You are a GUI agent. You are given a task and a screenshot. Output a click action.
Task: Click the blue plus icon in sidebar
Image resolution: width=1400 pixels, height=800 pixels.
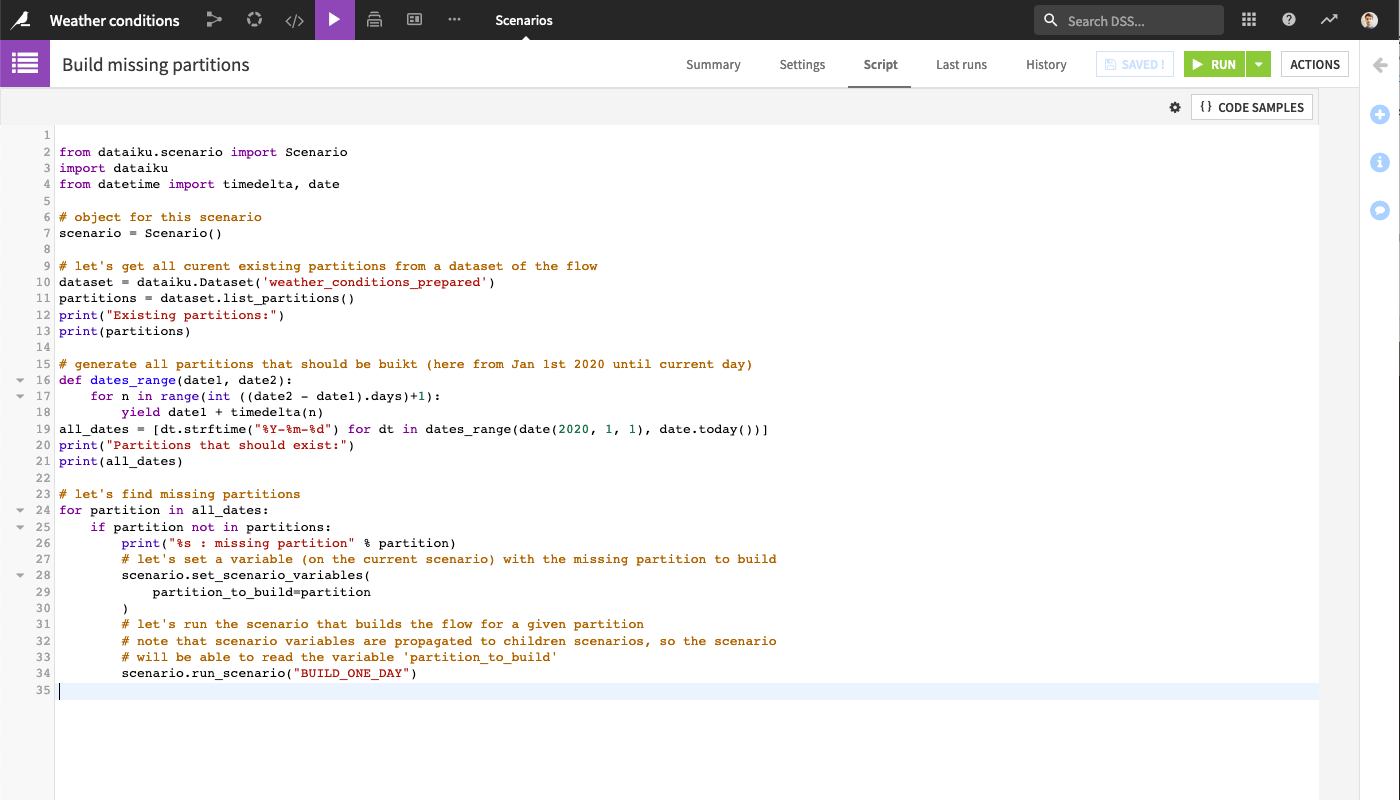click(x=1380, y=115)
